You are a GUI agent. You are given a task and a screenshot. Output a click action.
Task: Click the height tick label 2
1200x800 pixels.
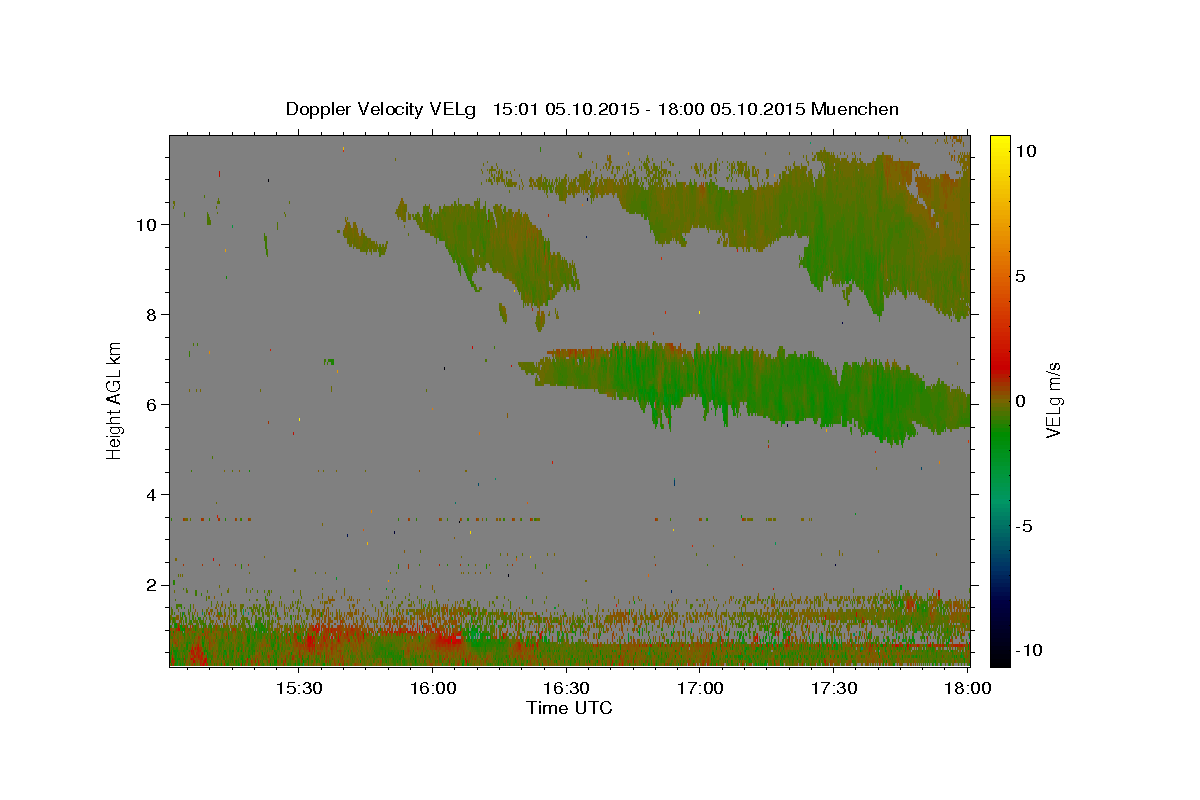click(153, 584)
